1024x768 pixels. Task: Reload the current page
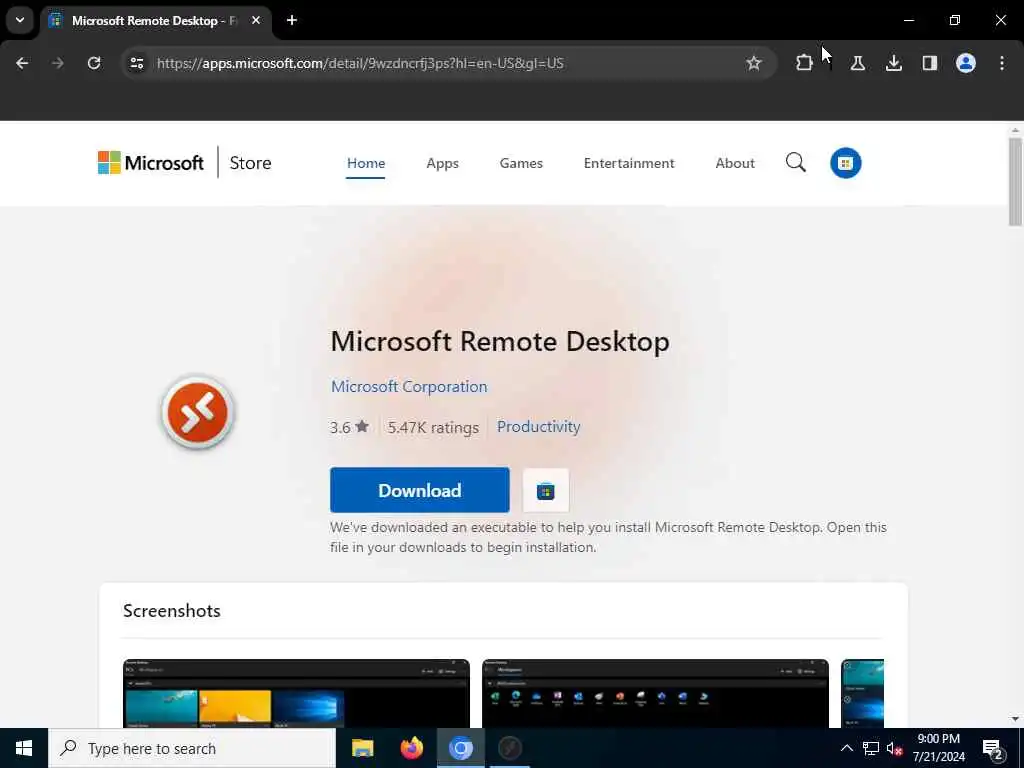coord(94,63)
